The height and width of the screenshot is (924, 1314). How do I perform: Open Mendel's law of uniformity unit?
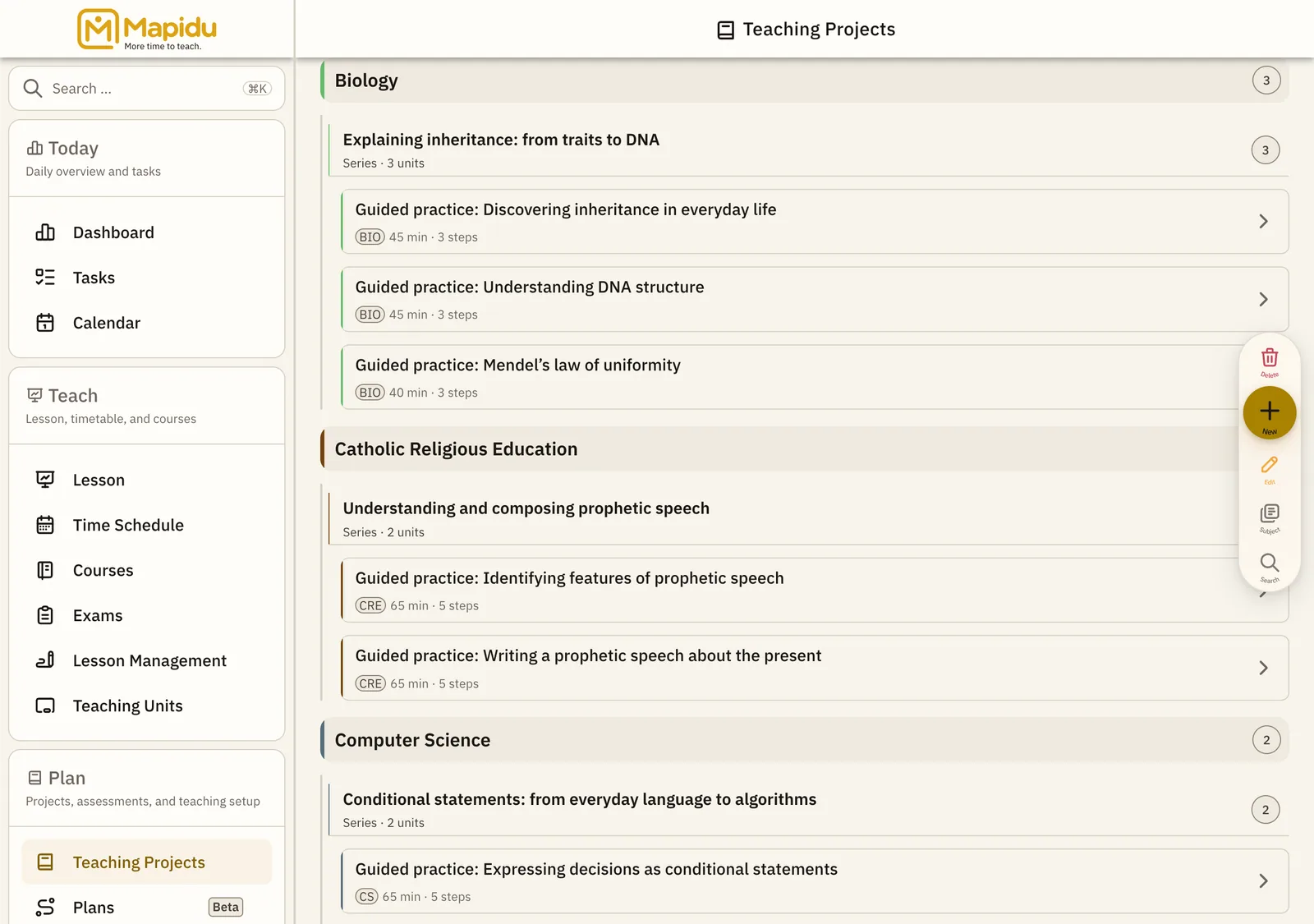point(815,378)
